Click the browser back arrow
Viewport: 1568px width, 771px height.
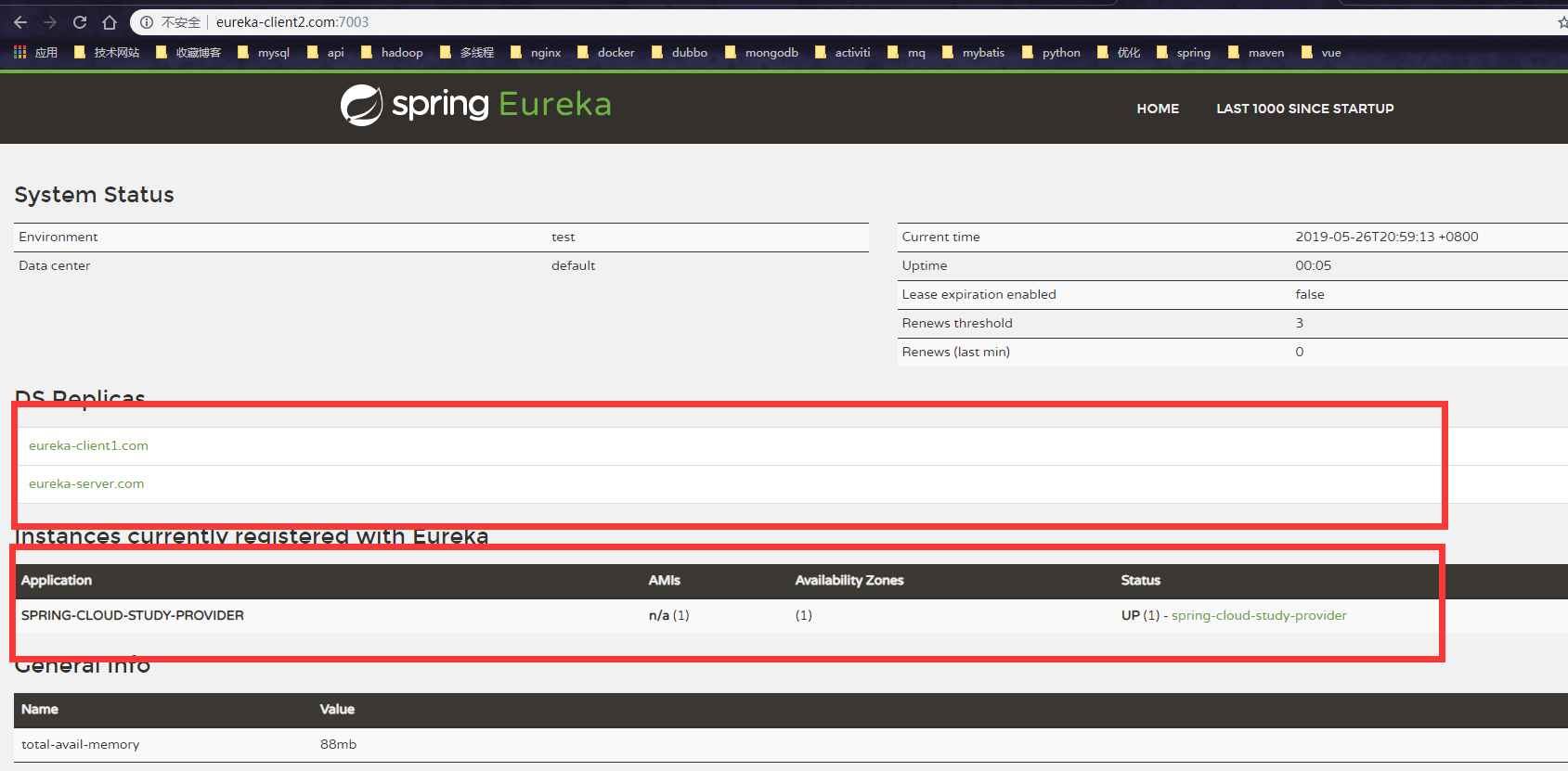click(20, 22)
